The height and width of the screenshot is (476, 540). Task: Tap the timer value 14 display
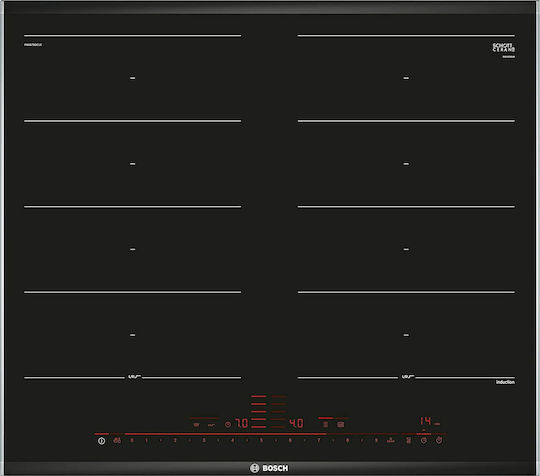point(426,421)
